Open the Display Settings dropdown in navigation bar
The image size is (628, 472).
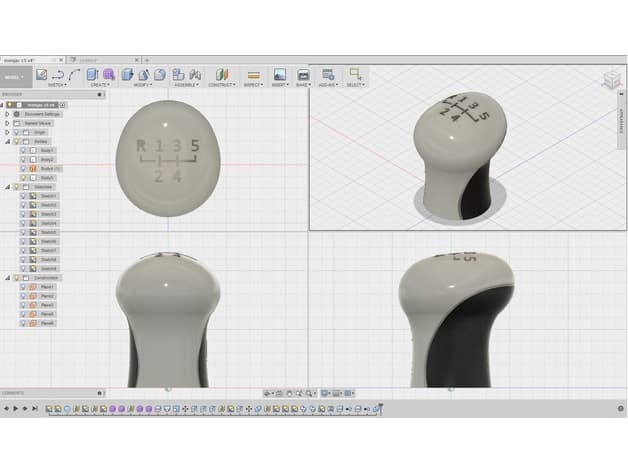(x=326, y=393)
